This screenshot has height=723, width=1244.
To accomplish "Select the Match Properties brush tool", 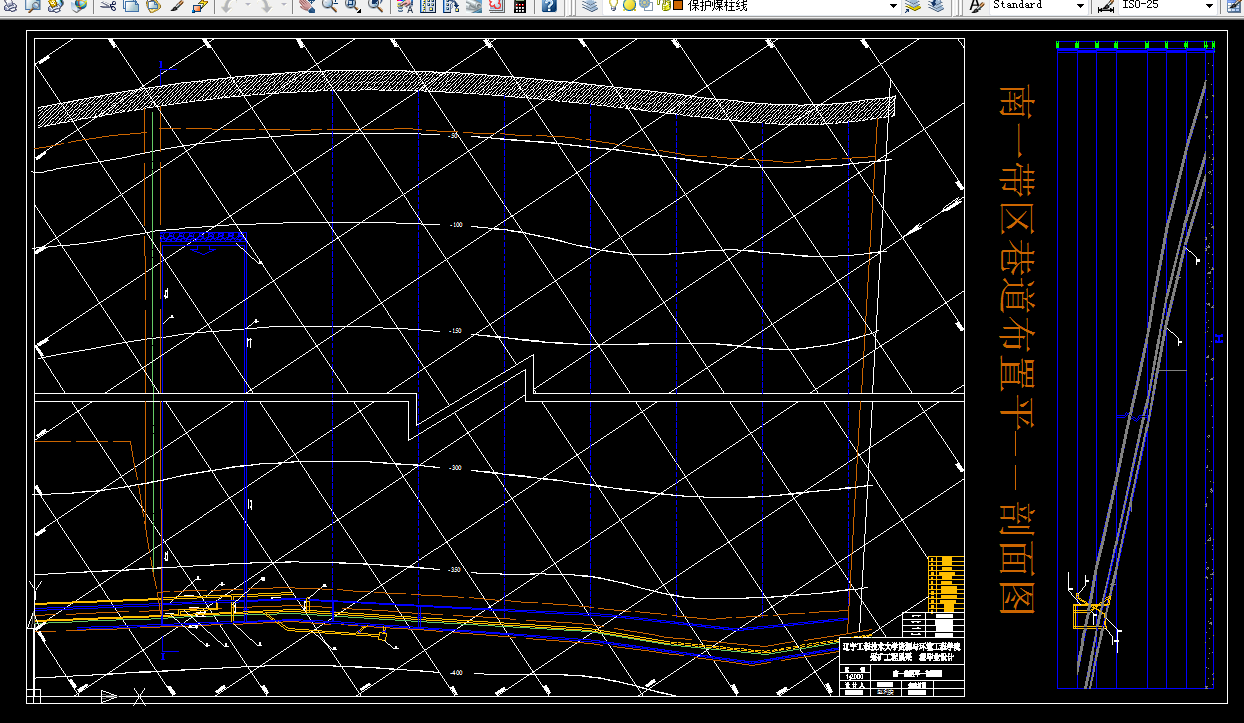I will click(177, 5).
